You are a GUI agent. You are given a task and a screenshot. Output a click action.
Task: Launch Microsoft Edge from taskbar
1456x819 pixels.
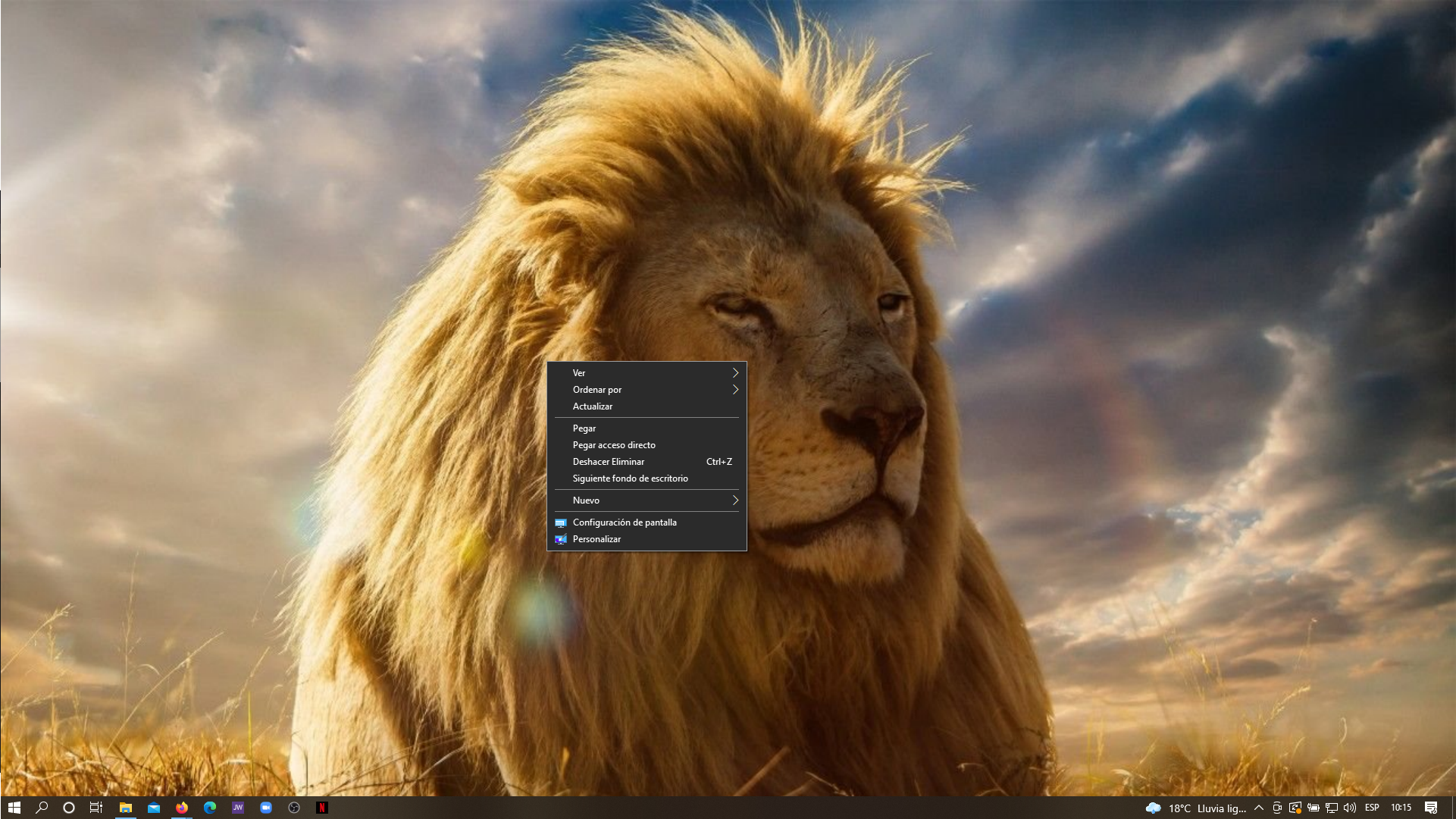pos(210,808)
